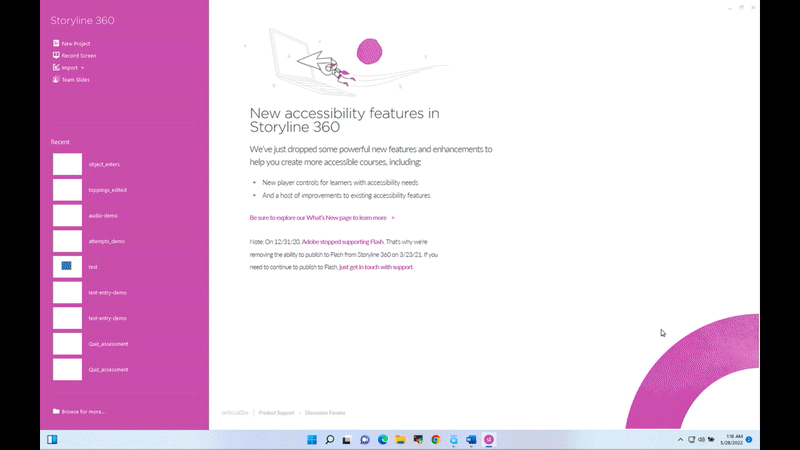Open the Windows Start menu
The height and width of the screenshot is (450, 800).
pos(312,439)
